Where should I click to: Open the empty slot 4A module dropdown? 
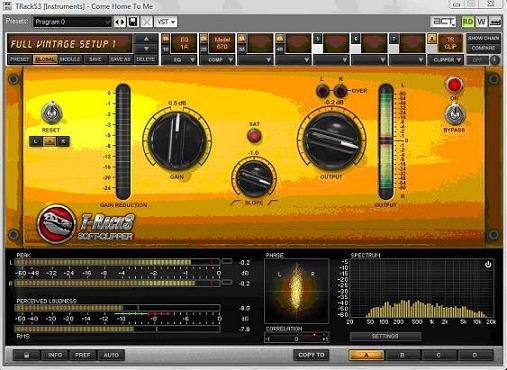coord(293,60)
